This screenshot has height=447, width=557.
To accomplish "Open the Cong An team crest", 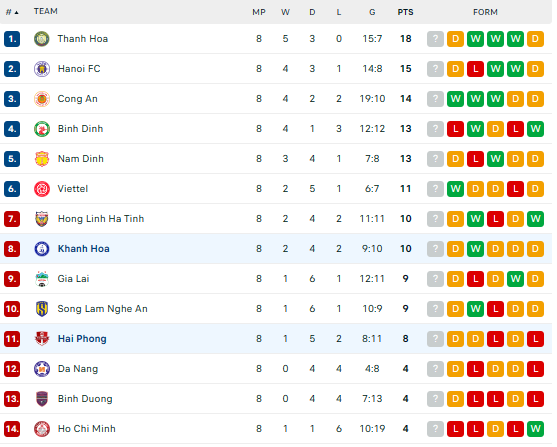I will tap(42, 99).
